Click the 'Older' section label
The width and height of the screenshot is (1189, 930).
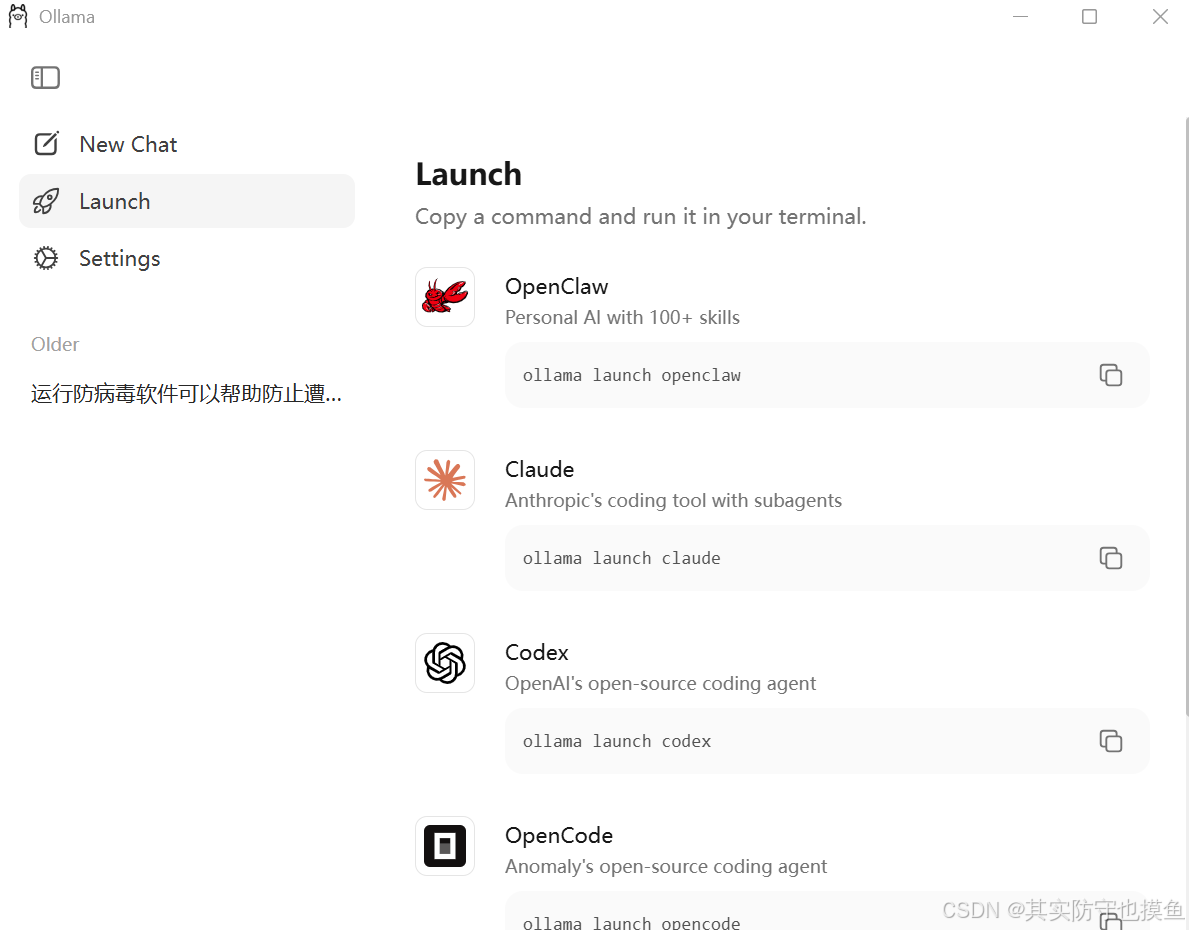pos(55,344)
